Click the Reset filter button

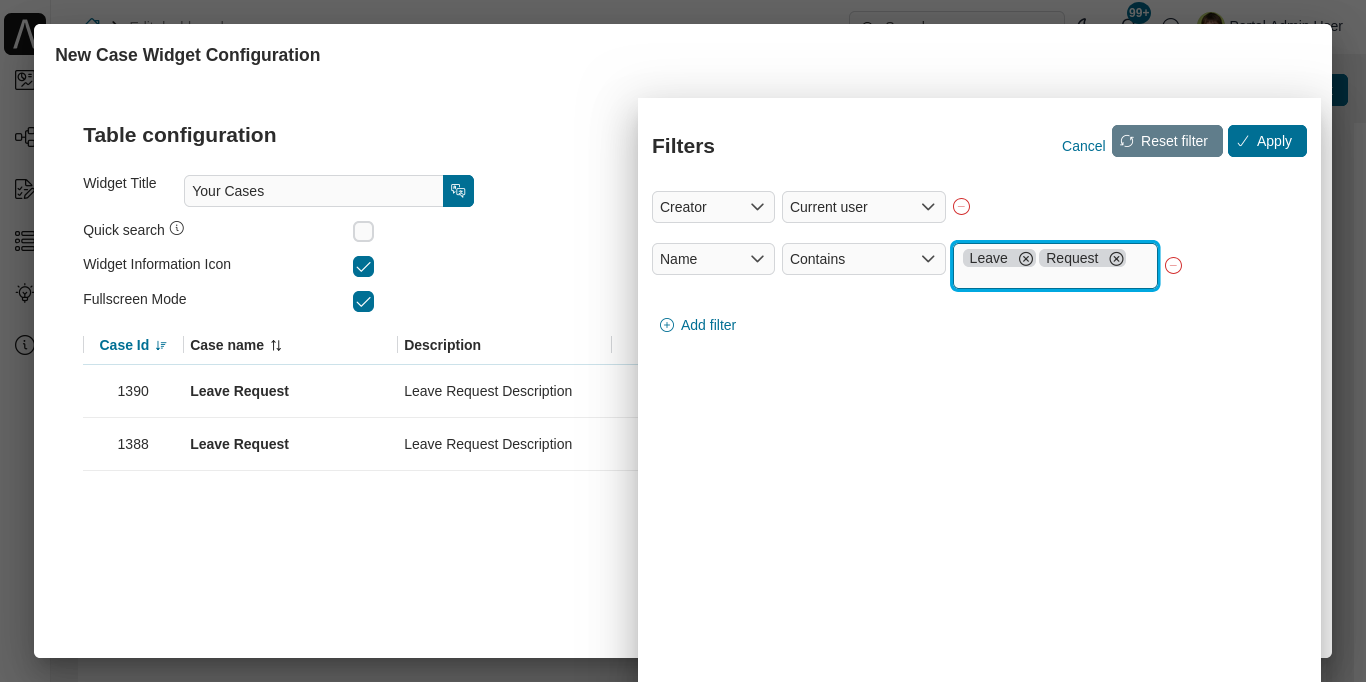(1167, 141)
